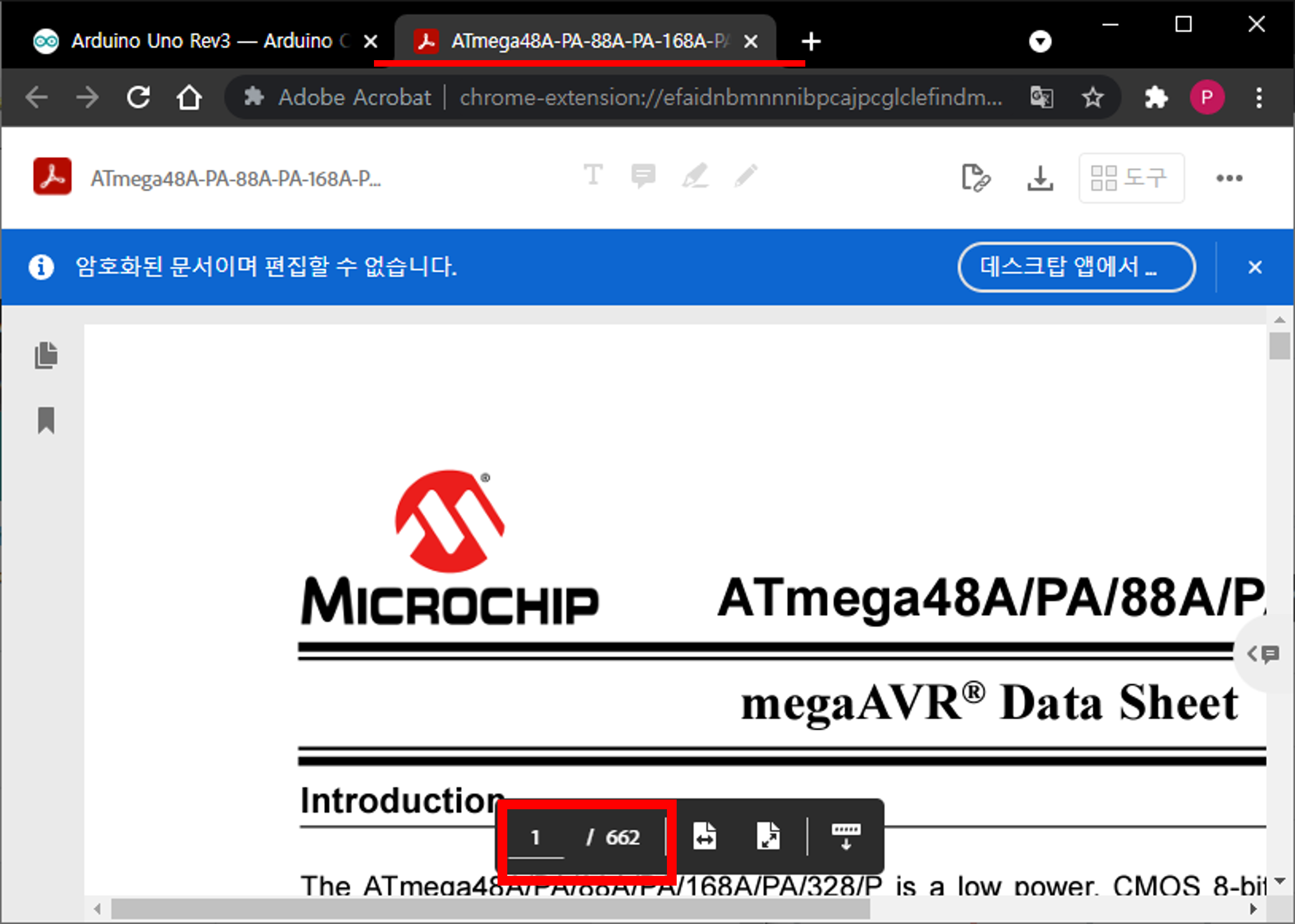Screen dimensions: 1295x924
Task: Click the fit to width icon
Action: click(704, 837)
